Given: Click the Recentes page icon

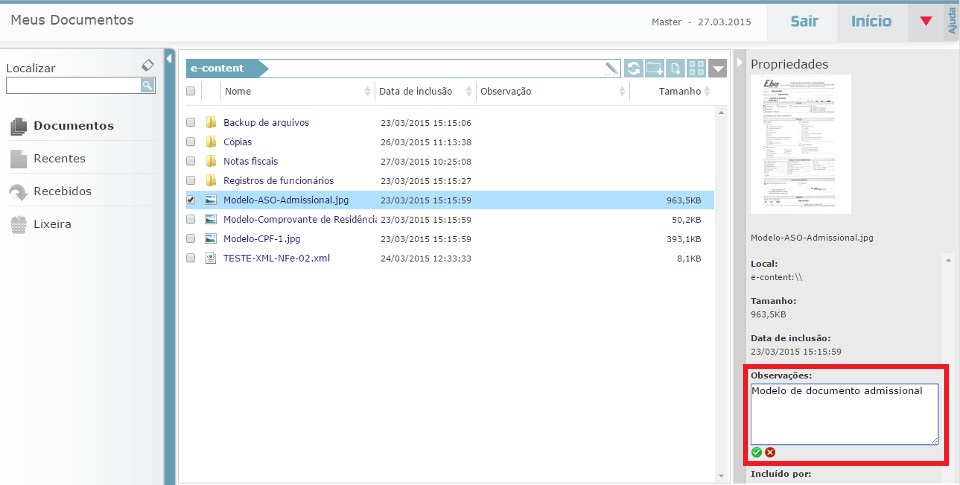Looking at the screenshot, I should 18,159.
